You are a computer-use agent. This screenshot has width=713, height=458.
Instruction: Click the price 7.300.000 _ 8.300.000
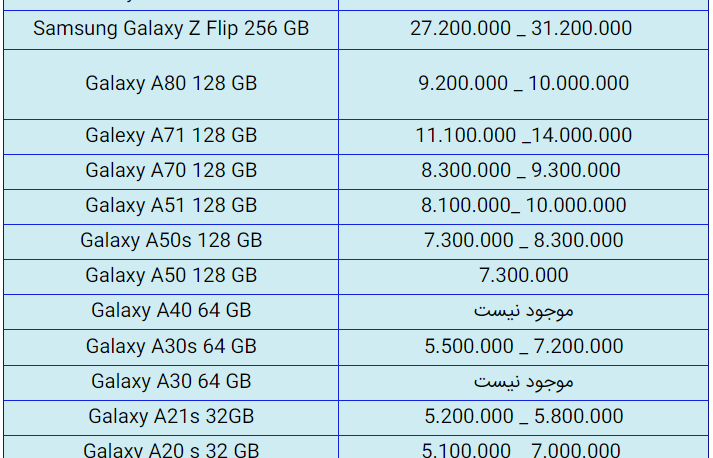tap(523, 241)
